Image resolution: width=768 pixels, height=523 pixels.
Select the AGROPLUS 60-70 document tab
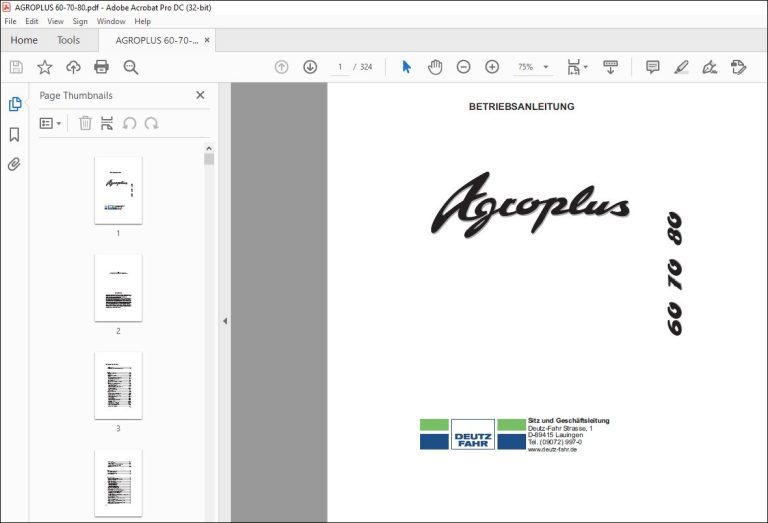157,41
